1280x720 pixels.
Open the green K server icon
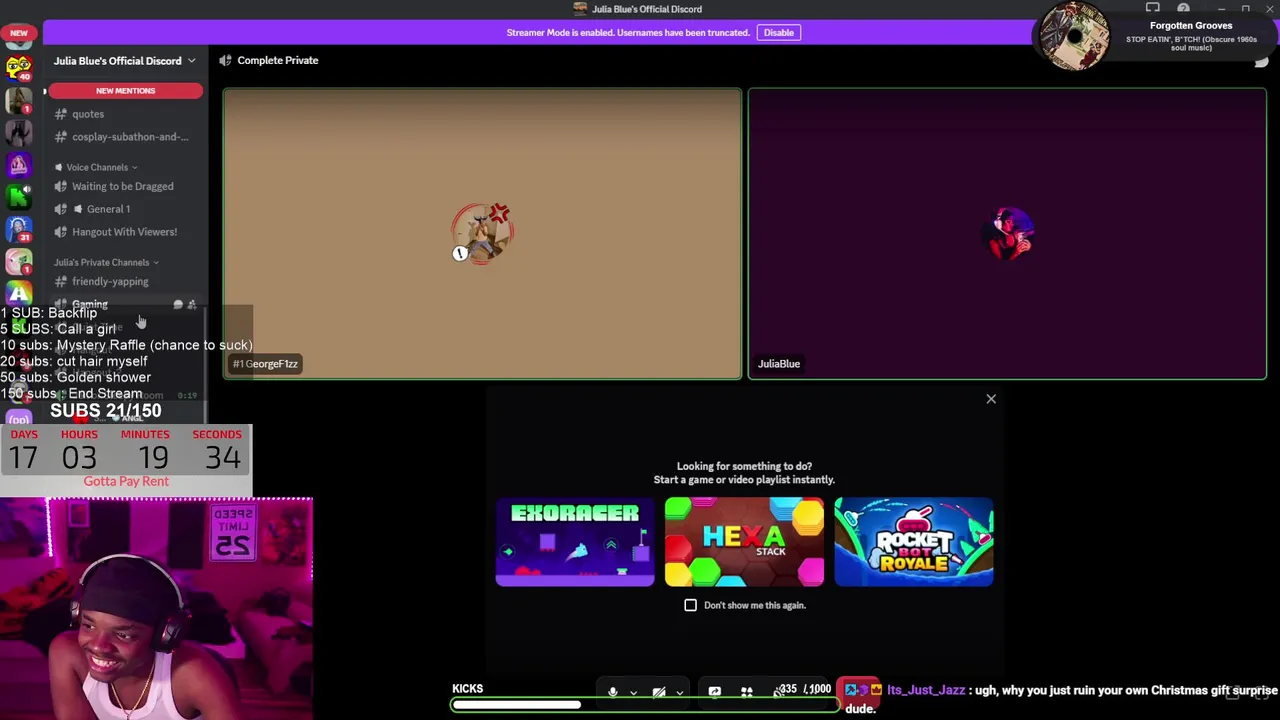click(x=18, y=197)
